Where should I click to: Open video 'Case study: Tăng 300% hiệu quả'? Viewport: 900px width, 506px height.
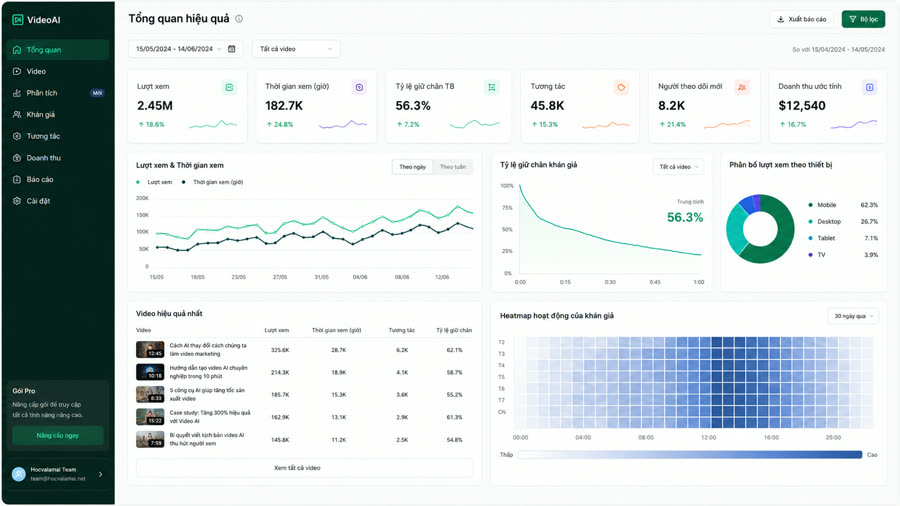tap(210, 417)
